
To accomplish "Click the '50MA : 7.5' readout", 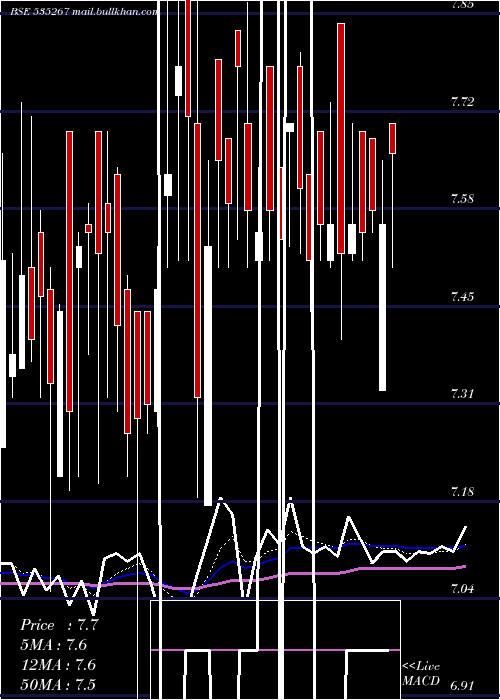I will 59,684.
